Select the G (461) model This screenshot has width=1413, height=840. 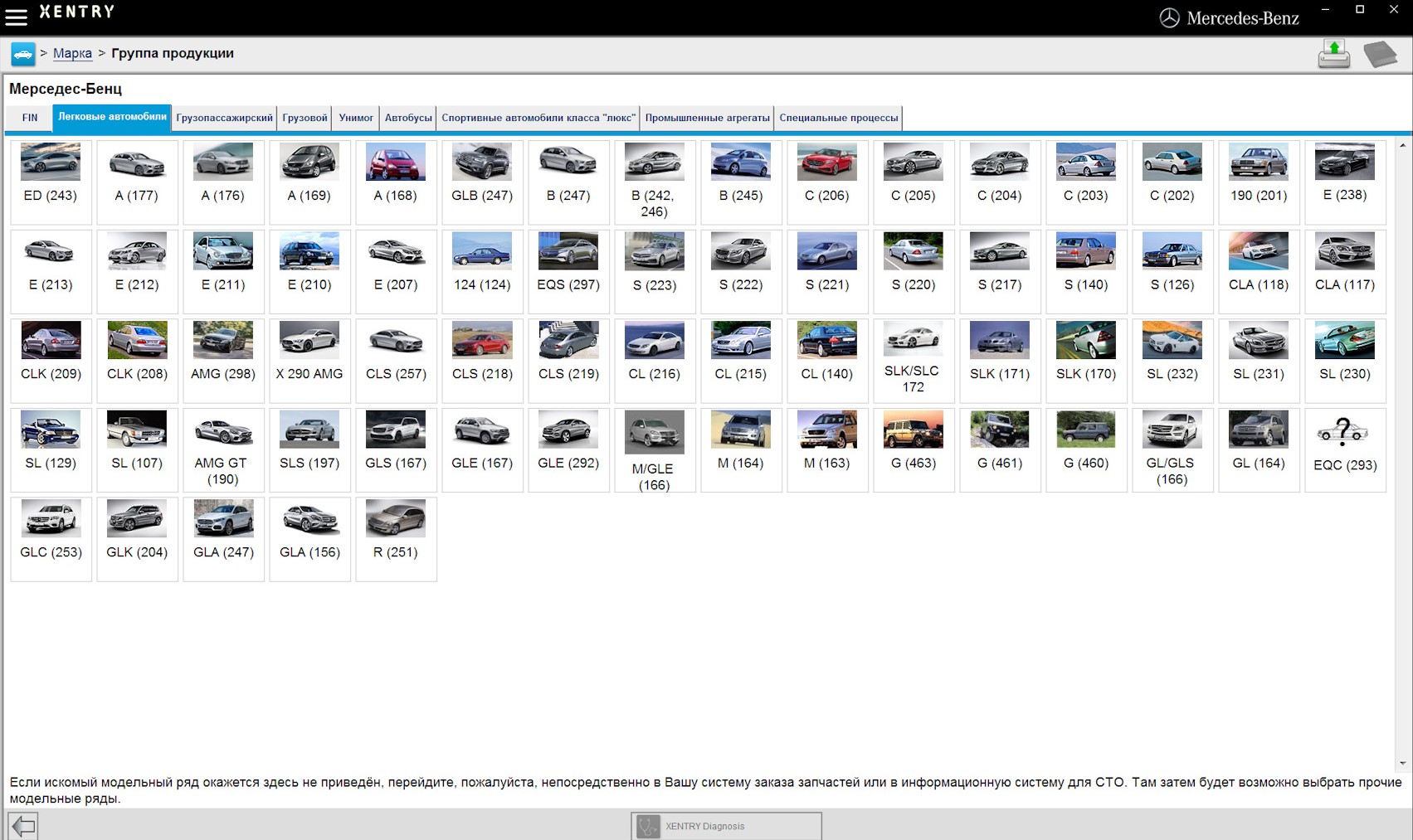tap(1000, 450)
